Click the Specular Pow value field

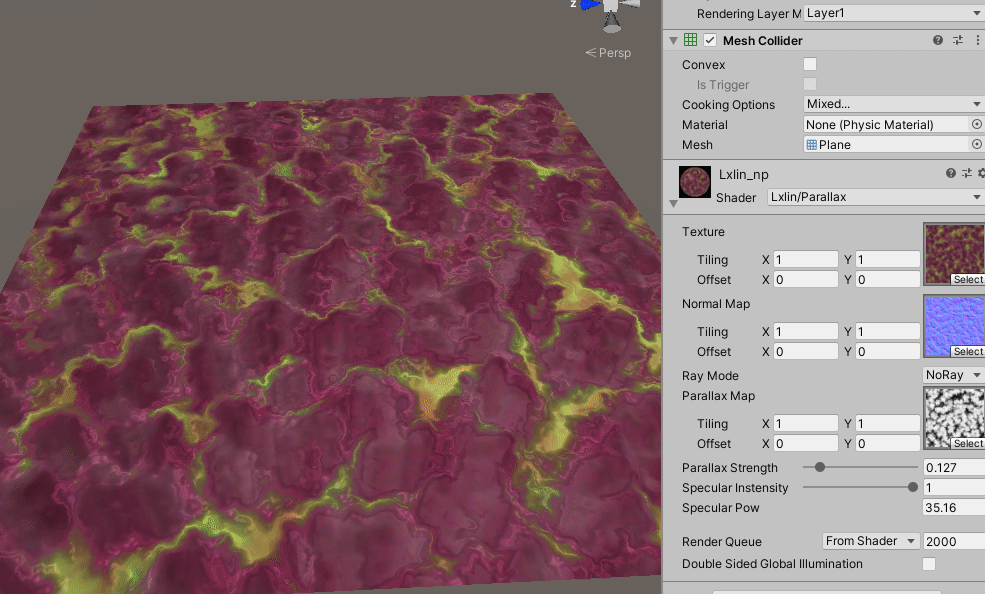pos(953,508)
